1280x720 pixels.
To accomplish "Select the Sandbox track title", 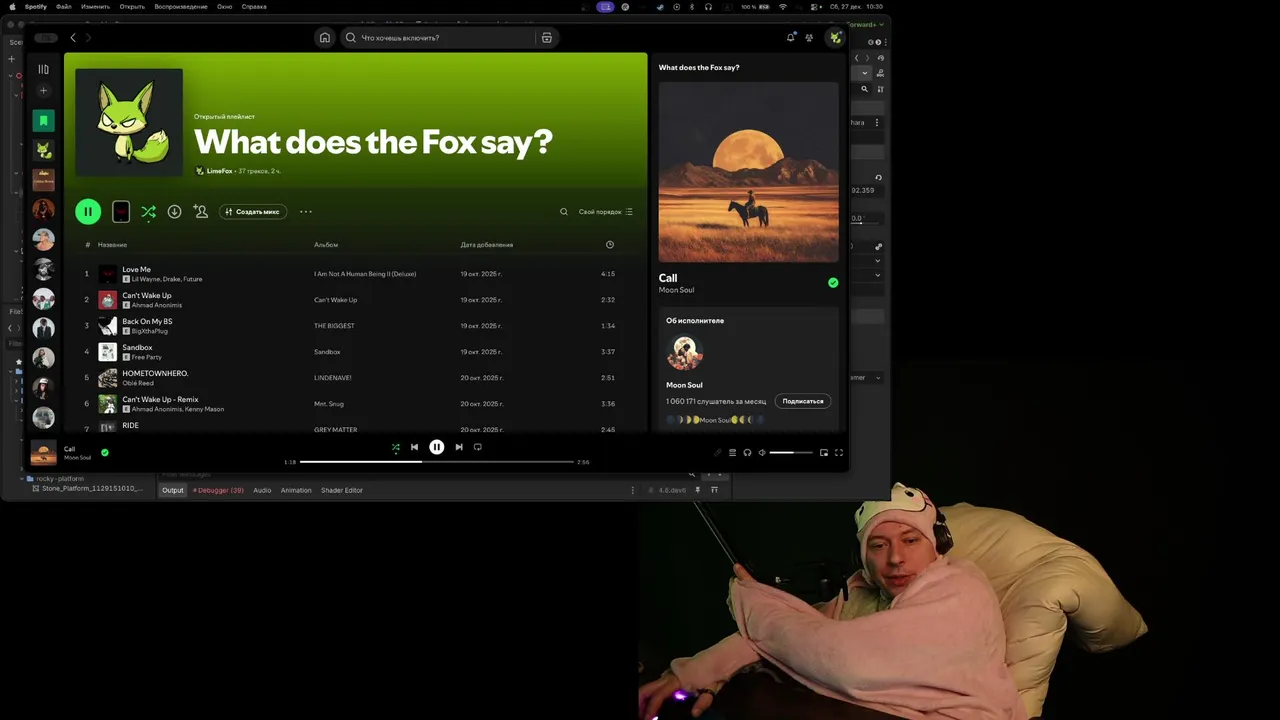I will point(137,347).
